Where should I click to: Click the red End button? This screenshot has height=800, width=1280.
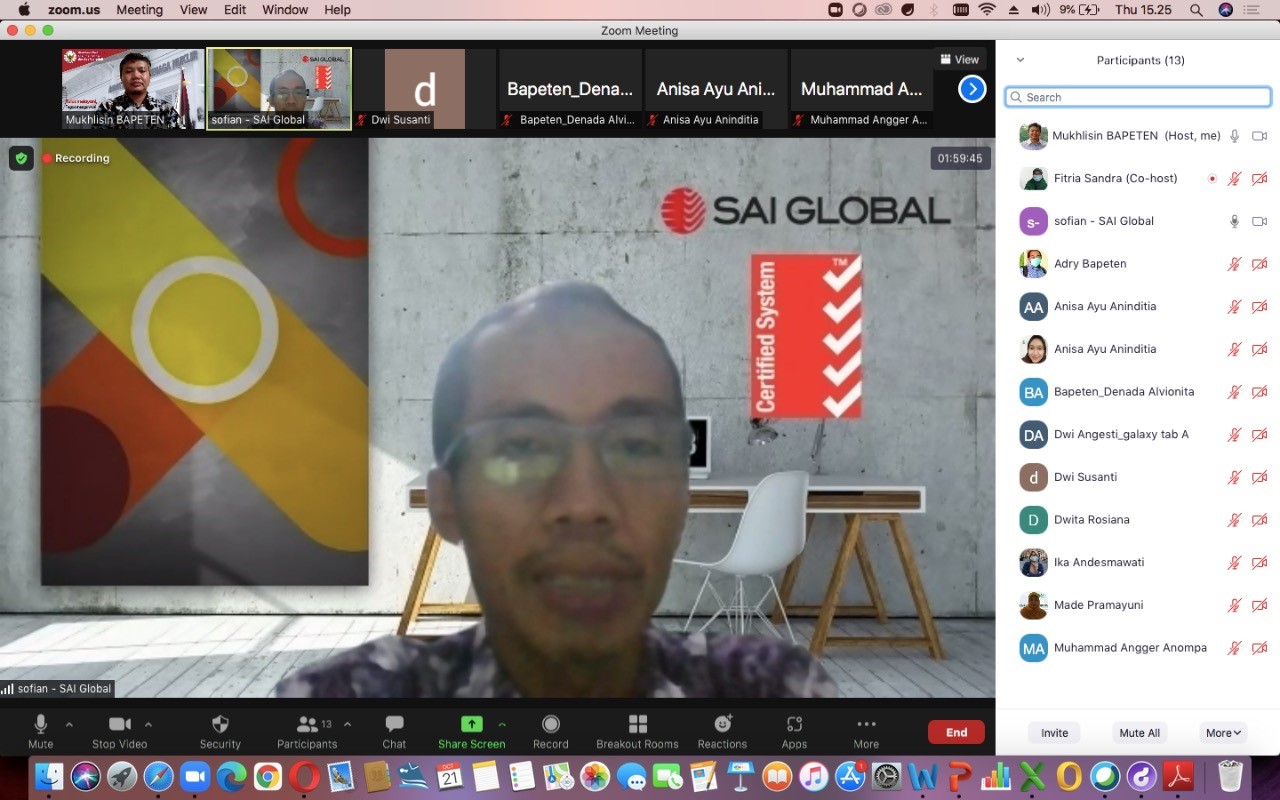point(956,732)
